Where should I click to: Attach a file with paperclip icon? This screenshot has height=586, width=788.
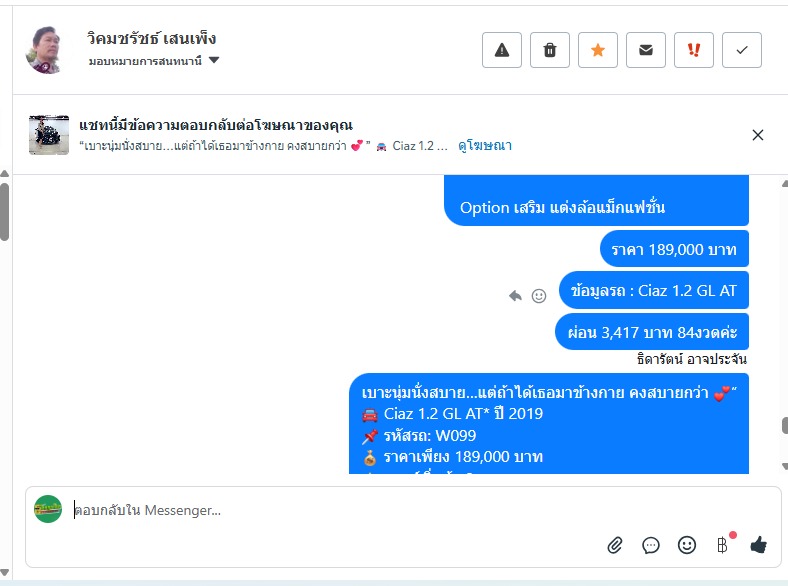615,545
